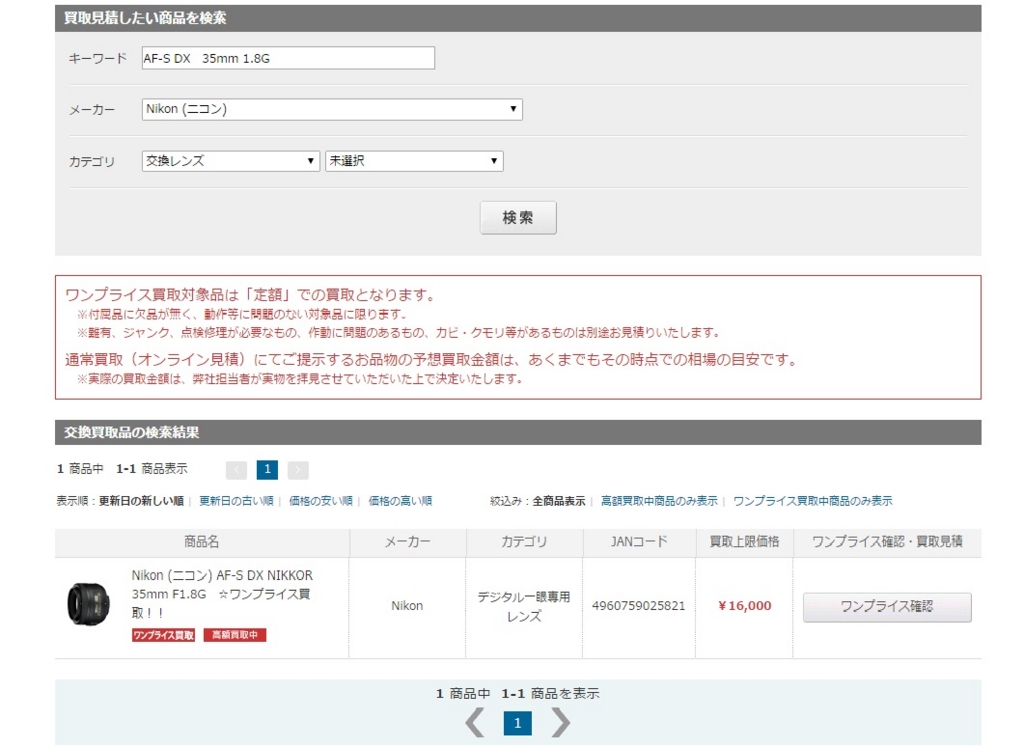Click the デジタル一眼専用レンズ category cell
The width and height of the screenshot is (1024, 748).
click(524, 606)
